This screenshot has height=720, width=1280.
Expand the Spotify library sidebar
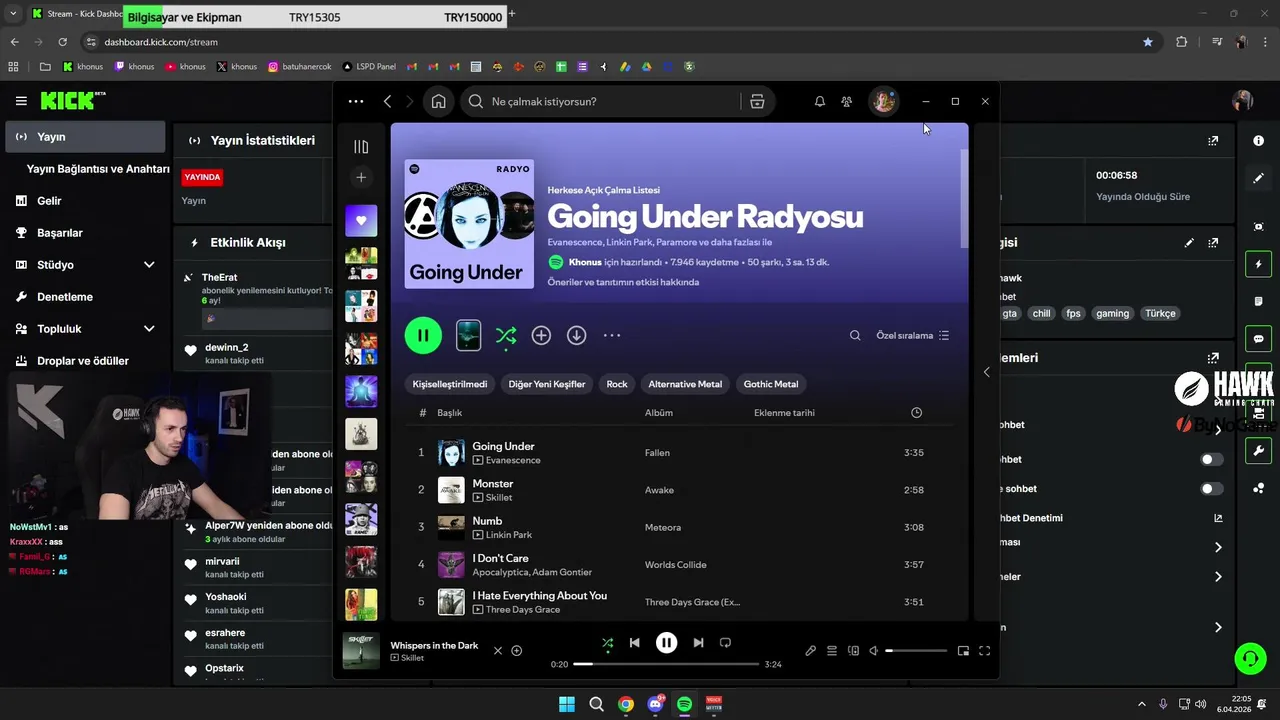[361, 147]
